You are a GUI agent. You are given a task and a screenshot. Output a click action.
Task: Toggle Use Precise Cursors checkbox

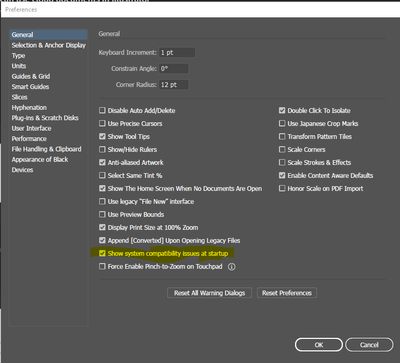[x=102, y=123]
